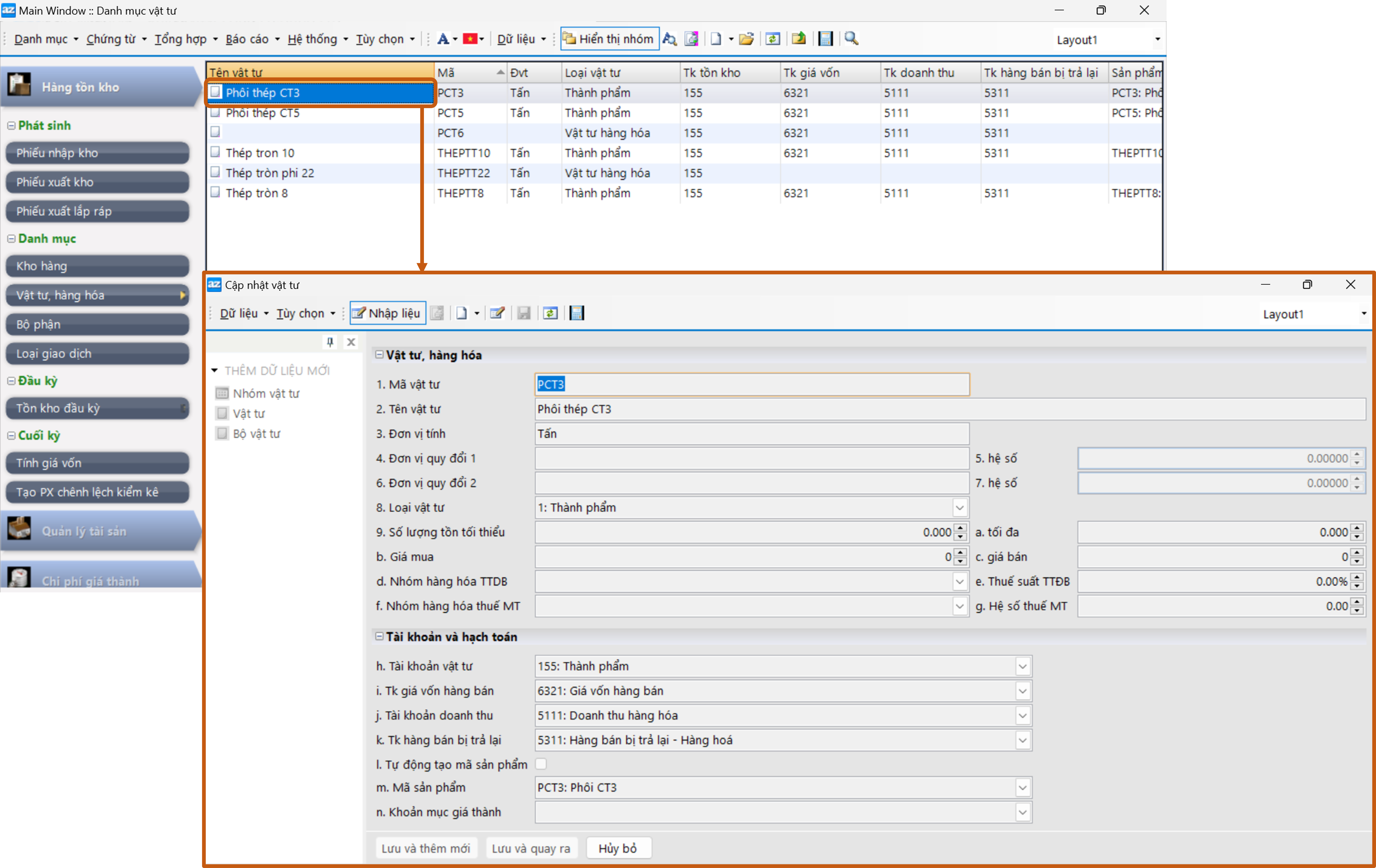Pin the side panel with pushpin icon

(330, 342)
